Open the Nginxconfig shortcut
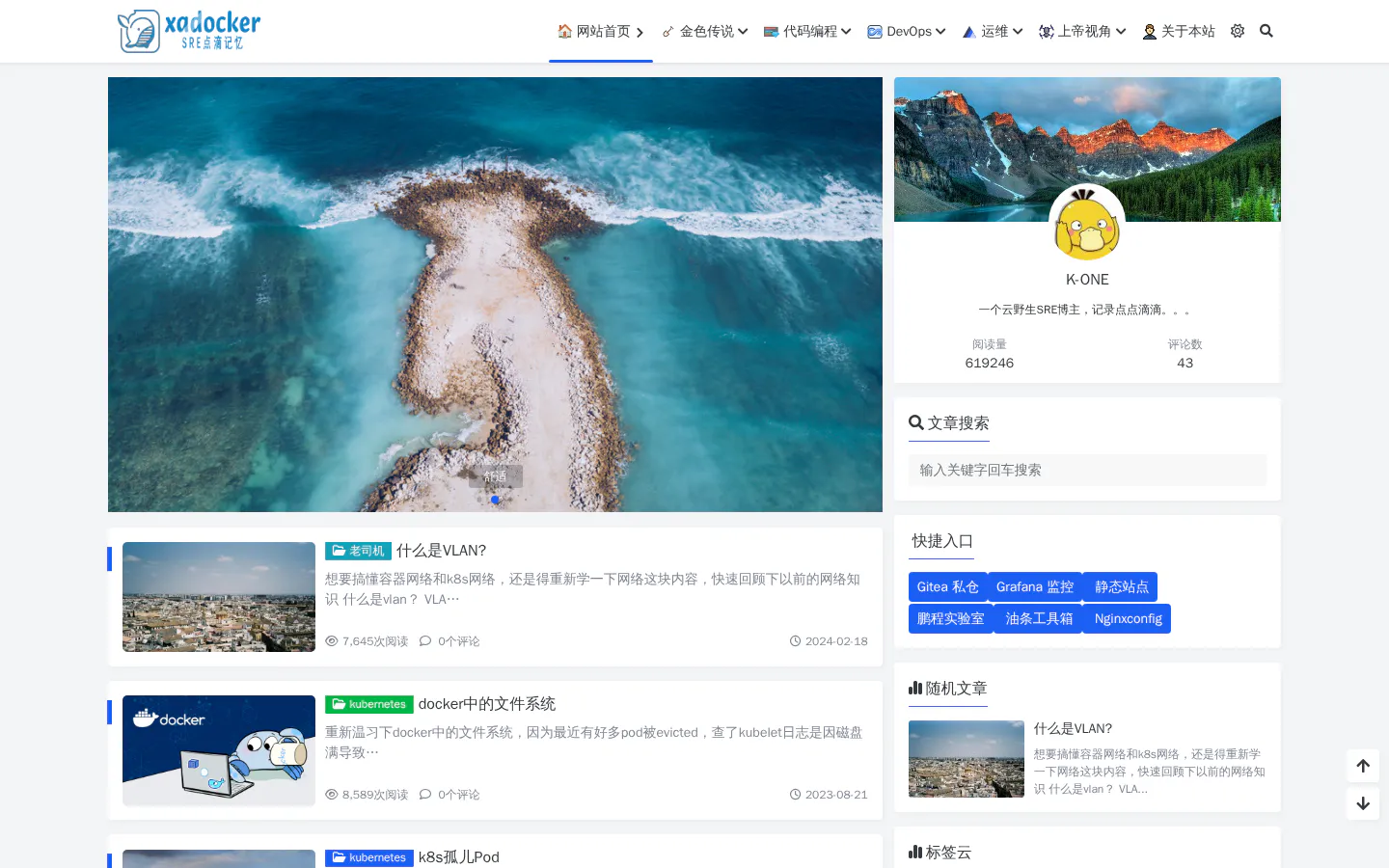Image resolution: width=1389 pixels, height=868 pixels. [x=1129, y=619]
